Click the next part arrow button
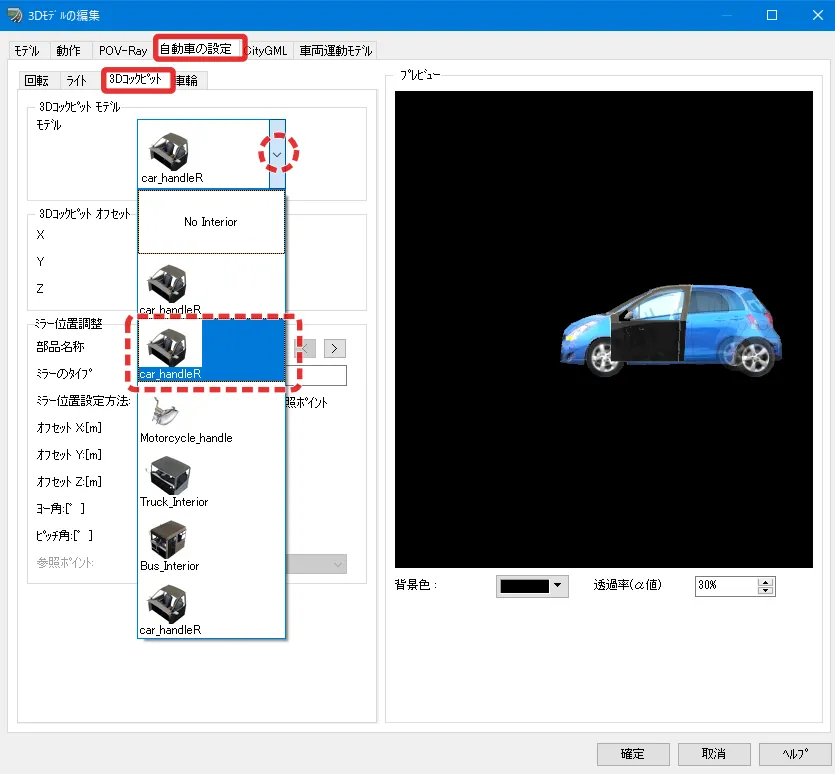The image size is (835, 774). pos(335,348)
